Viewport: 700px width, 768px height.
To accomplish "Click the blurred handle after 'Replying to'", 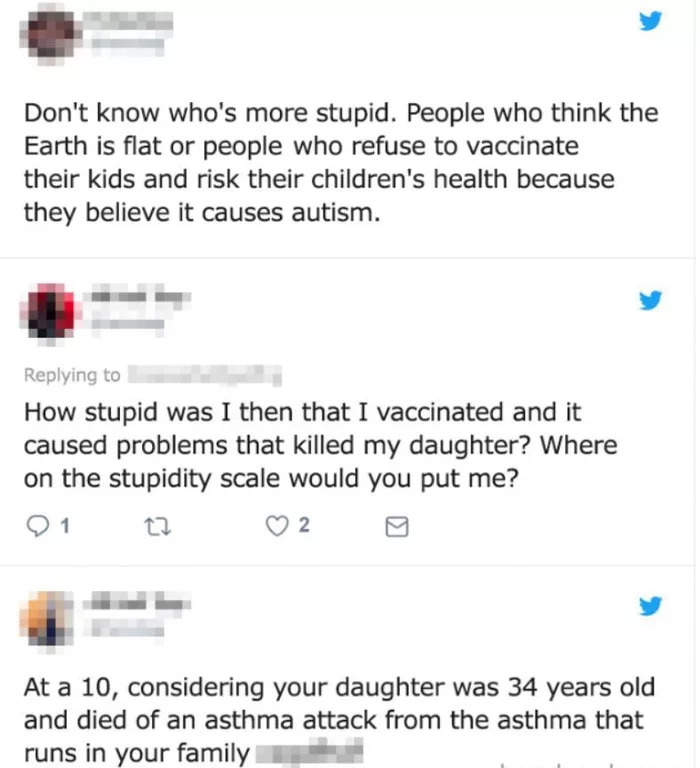I will coord(205,376).
